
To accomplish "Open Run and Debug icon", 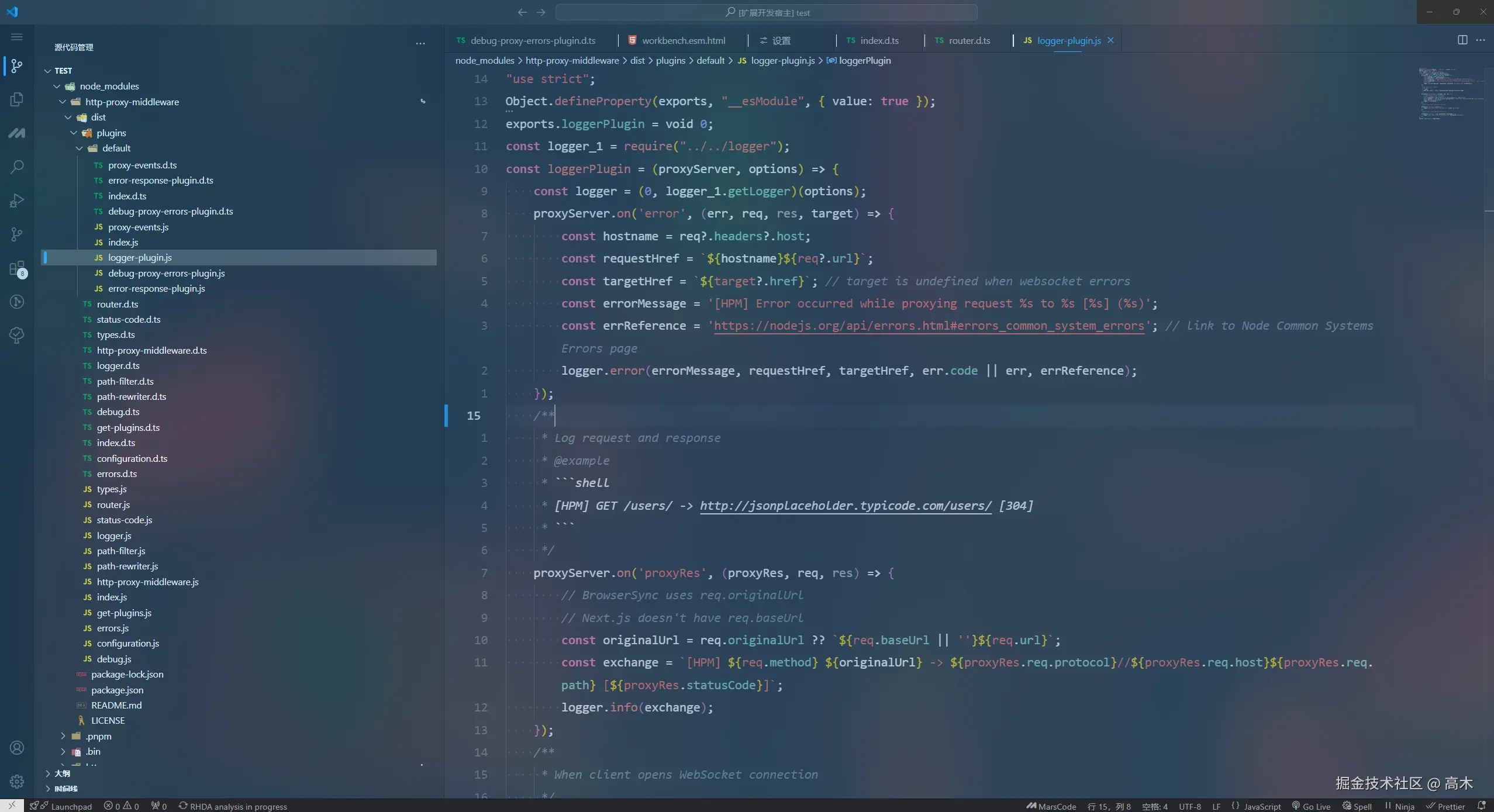I will pos(17,201).
